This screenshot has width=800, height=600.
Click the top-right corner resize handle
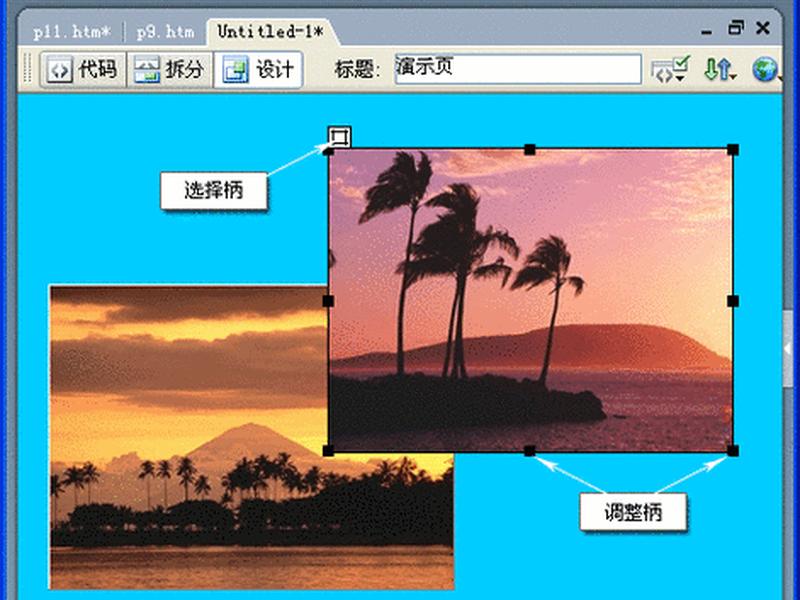click(x=733, y=149)
